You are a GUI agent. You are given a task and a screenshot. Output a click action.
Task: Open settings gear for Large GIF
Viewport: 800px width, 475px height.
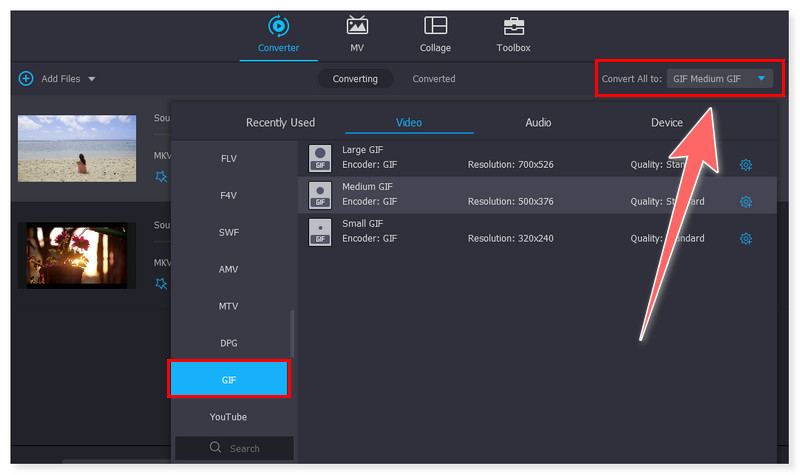coord(745,165)
